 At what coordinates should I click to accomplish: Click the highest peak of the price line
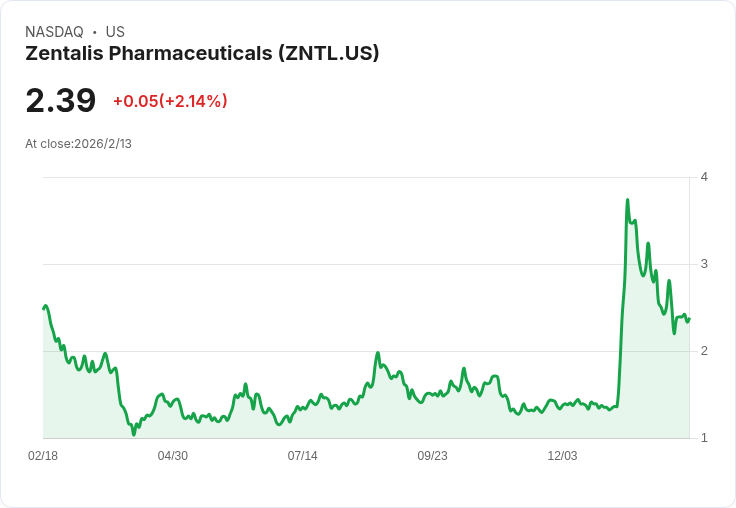point(627,200)
